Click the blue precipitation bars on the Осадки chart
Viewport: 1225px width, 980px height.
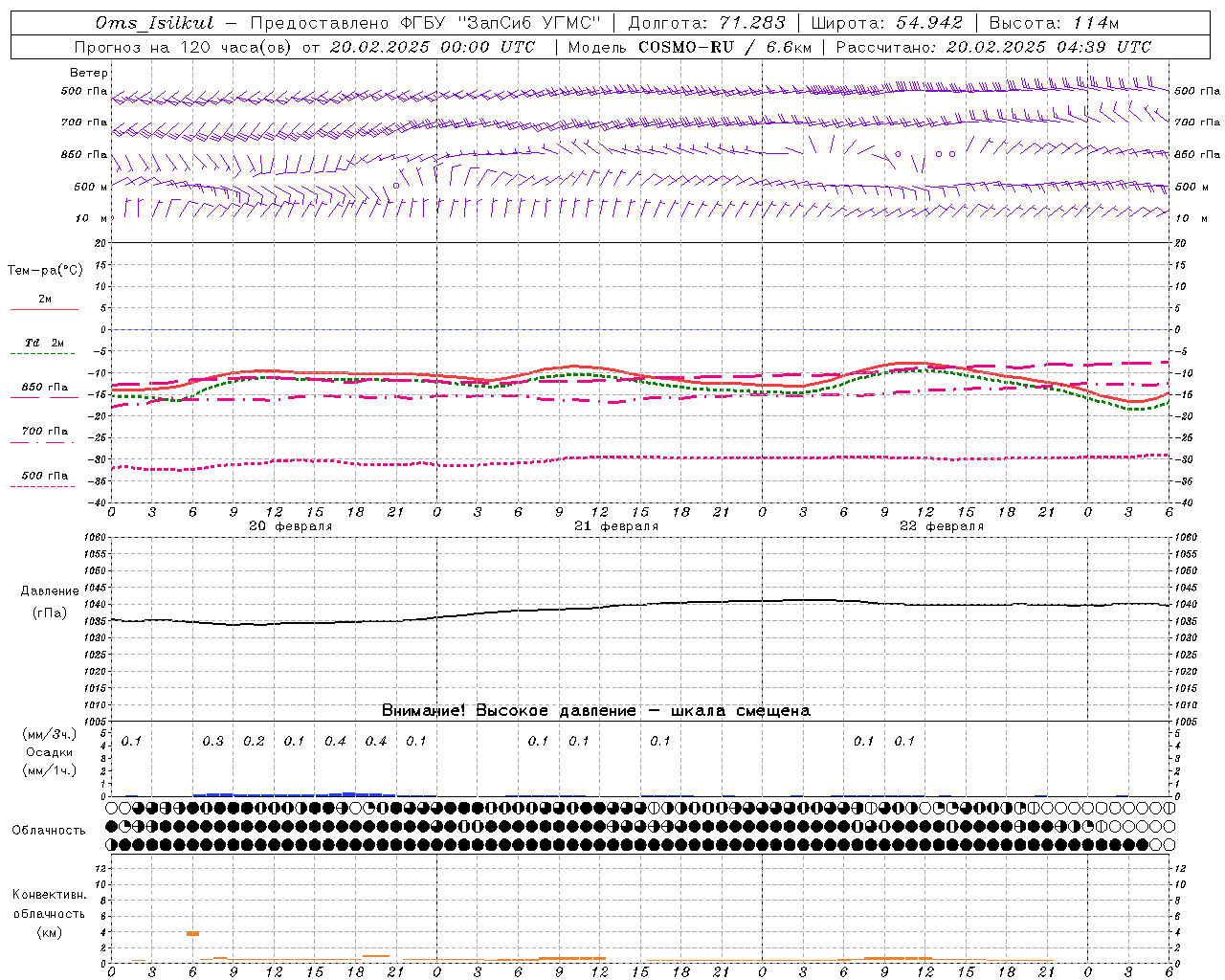(x=294, y=794)
